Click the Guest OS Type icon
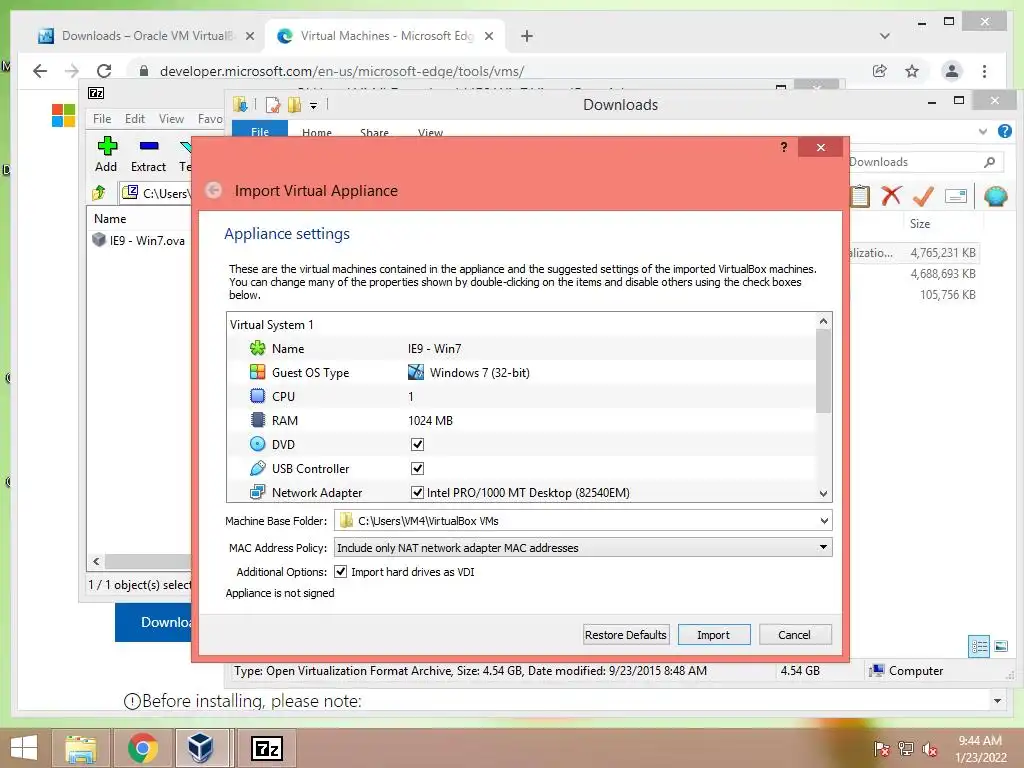Viewport: 1024px width, 768px height. tap(257, 372)
